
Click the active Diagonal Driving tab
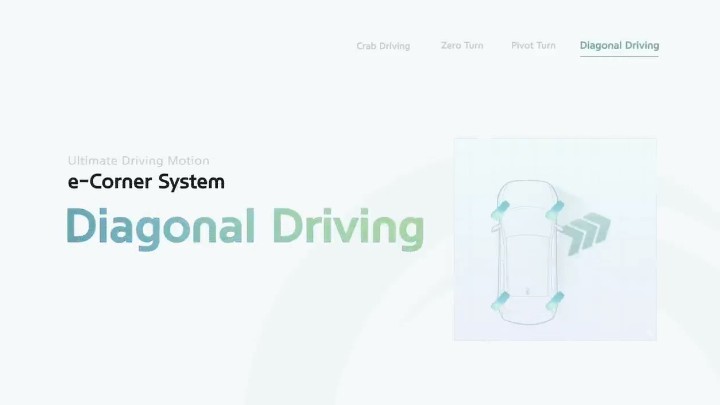[x=619, y=46]
